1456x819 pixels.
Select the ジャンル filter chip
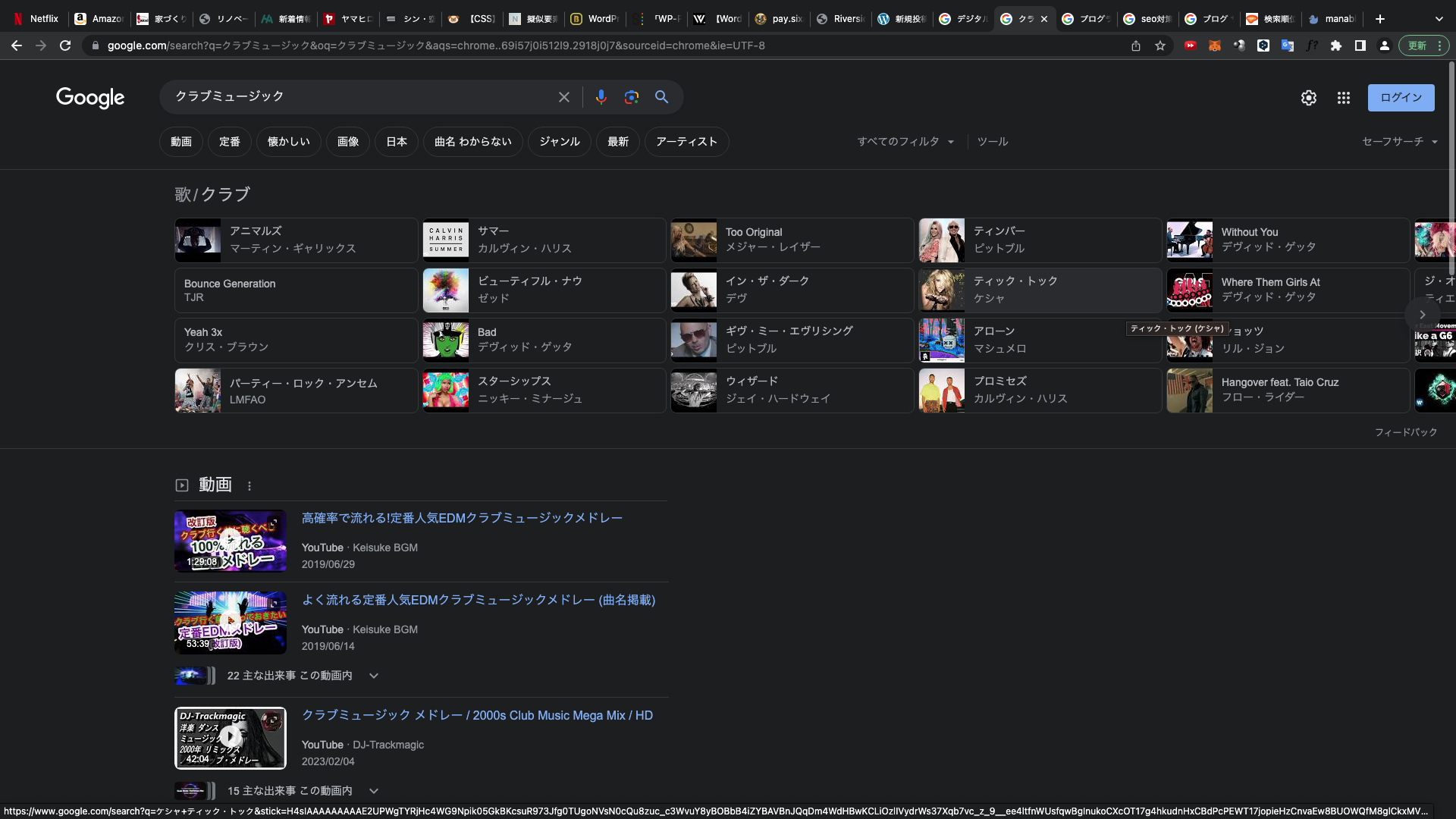(x=560, y=142)
